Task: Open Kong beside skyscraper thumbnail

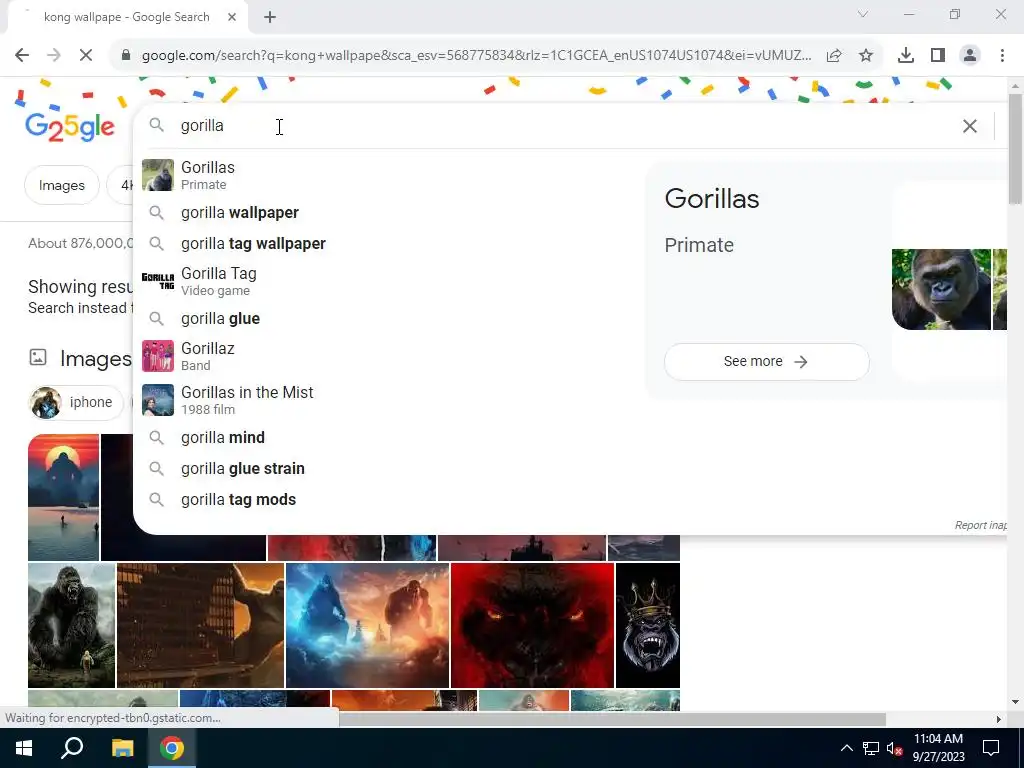Action: [200, 625]
